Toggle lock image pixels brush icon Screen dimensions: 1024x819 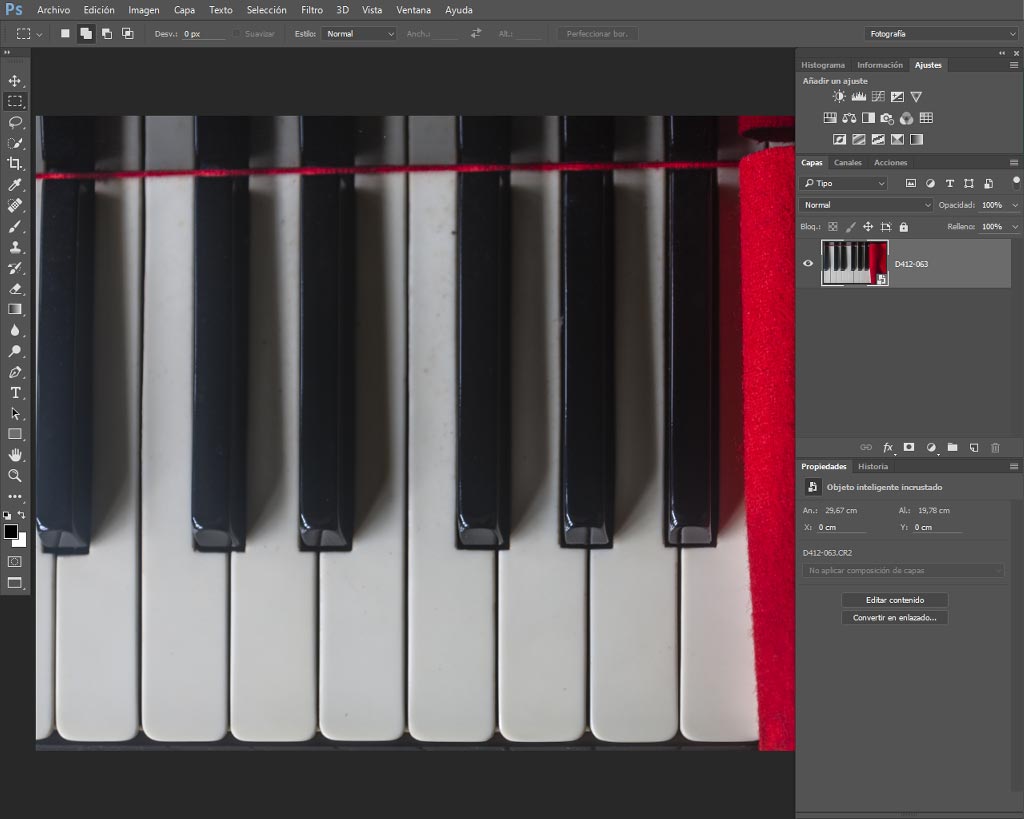850,227
